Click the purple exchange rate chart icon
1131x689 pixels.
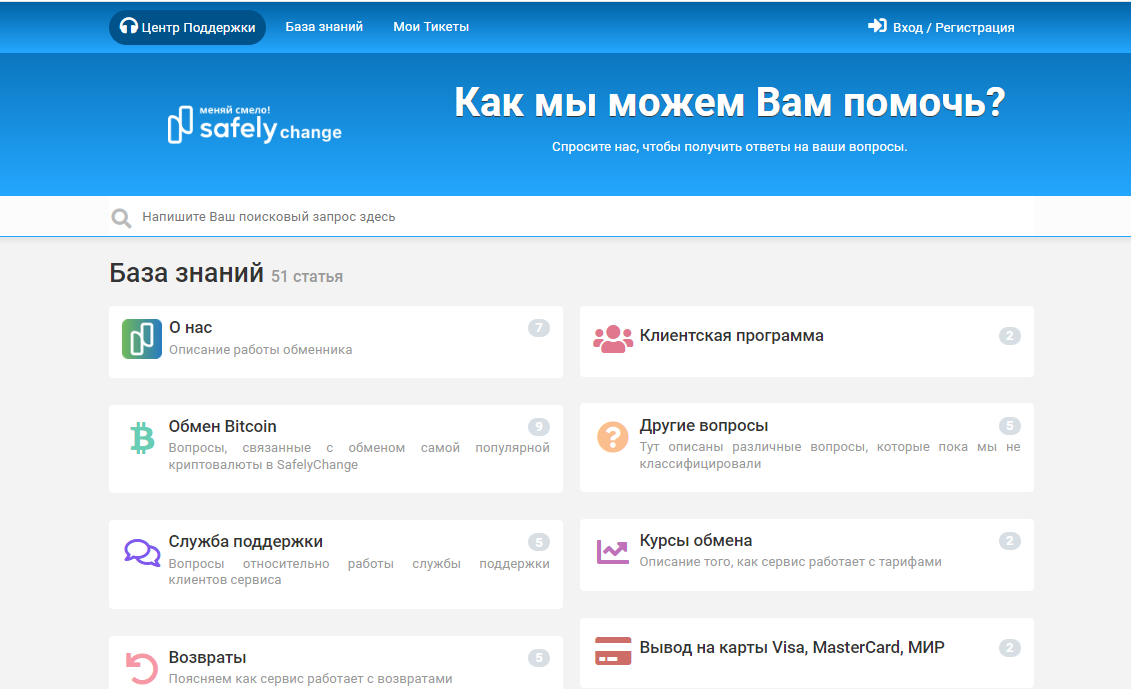[612, 552]
